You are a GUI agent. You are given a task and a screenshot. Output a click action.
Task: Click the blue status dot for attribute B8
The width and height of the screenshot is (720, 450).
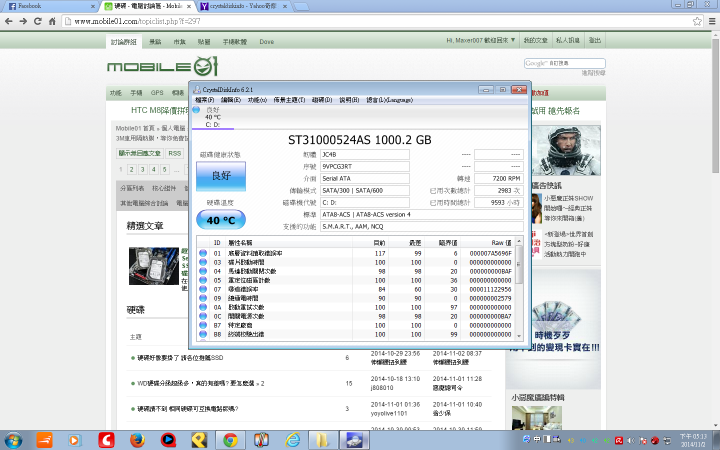pos(203,334)
